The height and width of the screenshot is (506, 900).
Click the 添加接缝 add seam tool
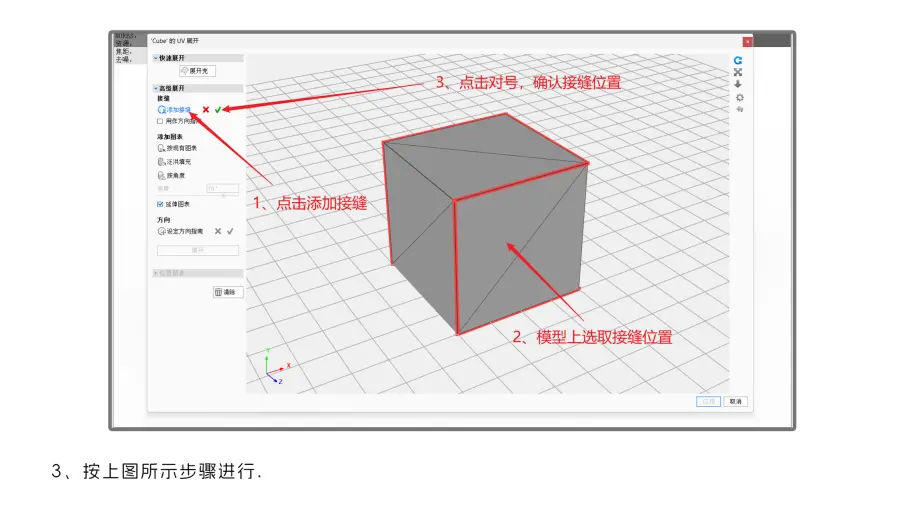click(174, 110)
